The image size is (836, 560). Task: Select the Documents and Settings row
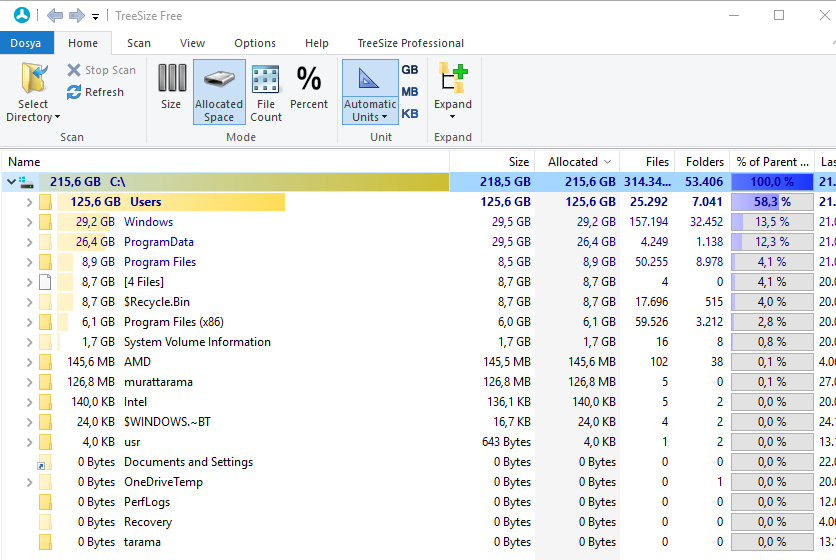[x=418, y=462]
